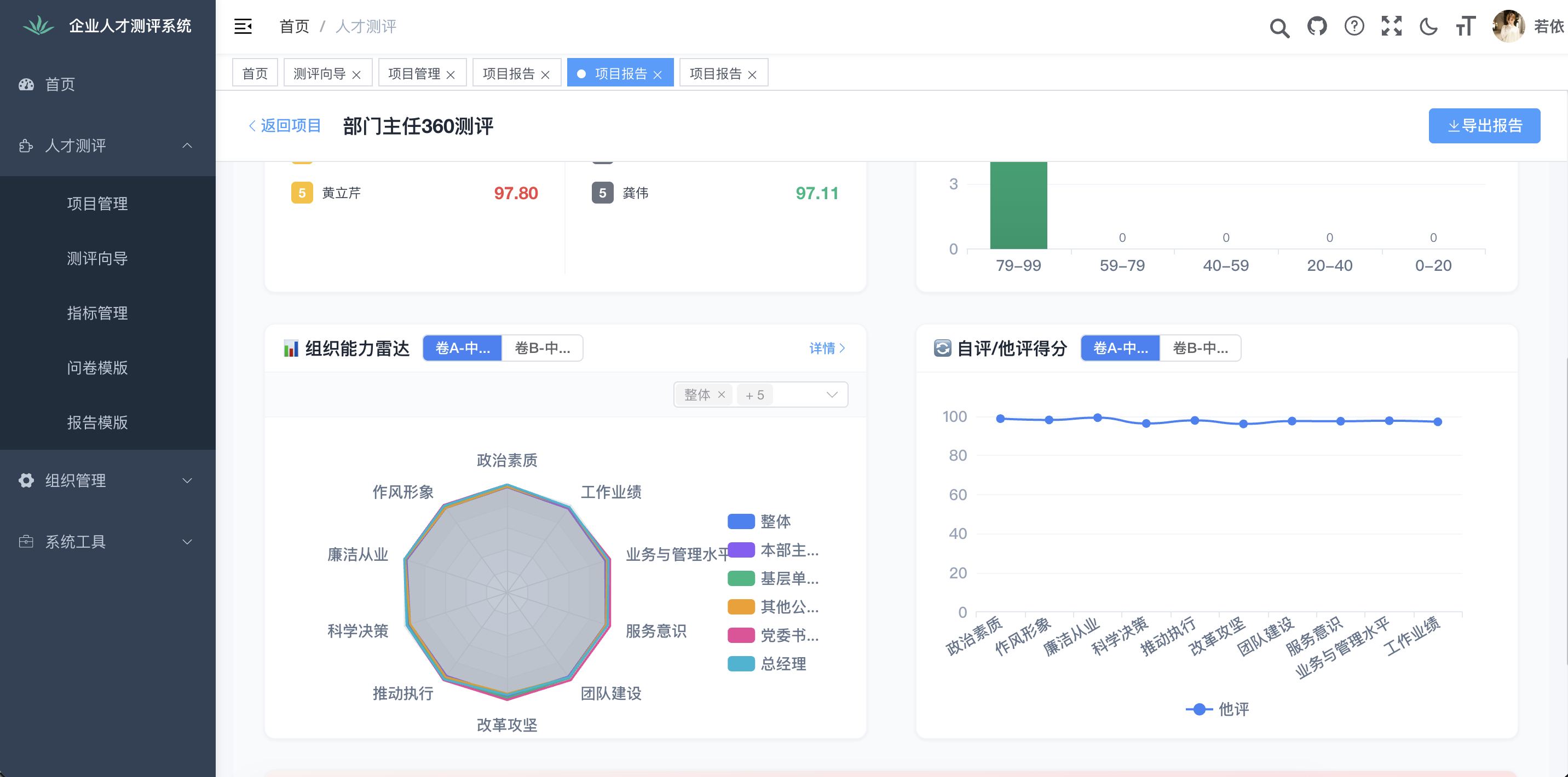Click the 党委书... pink legend swatch
Image resolution: width=1568 pixels, height=777 pixels.
coord(741,635)
